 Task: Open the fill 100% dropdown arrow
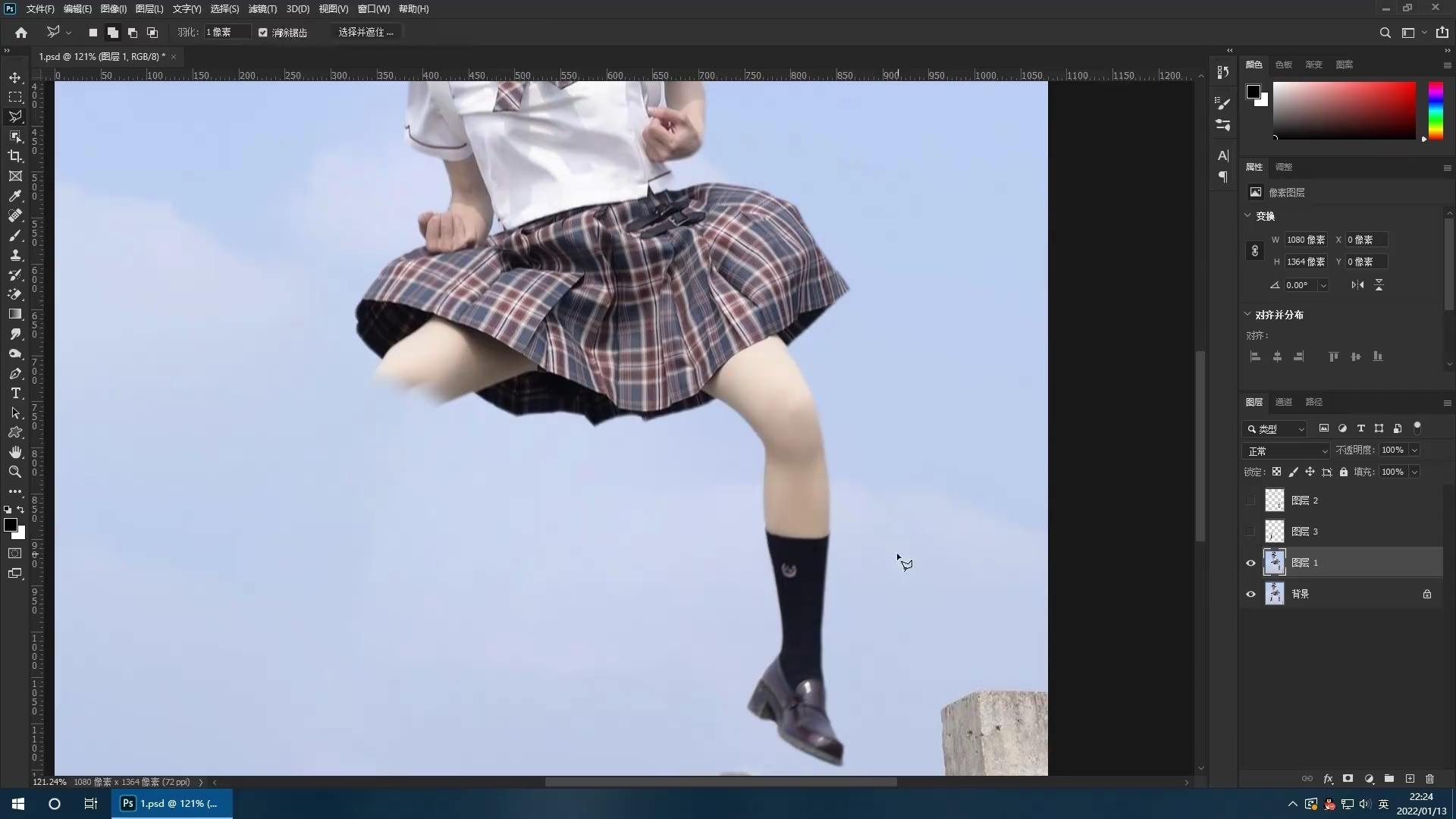[1414, 472]
